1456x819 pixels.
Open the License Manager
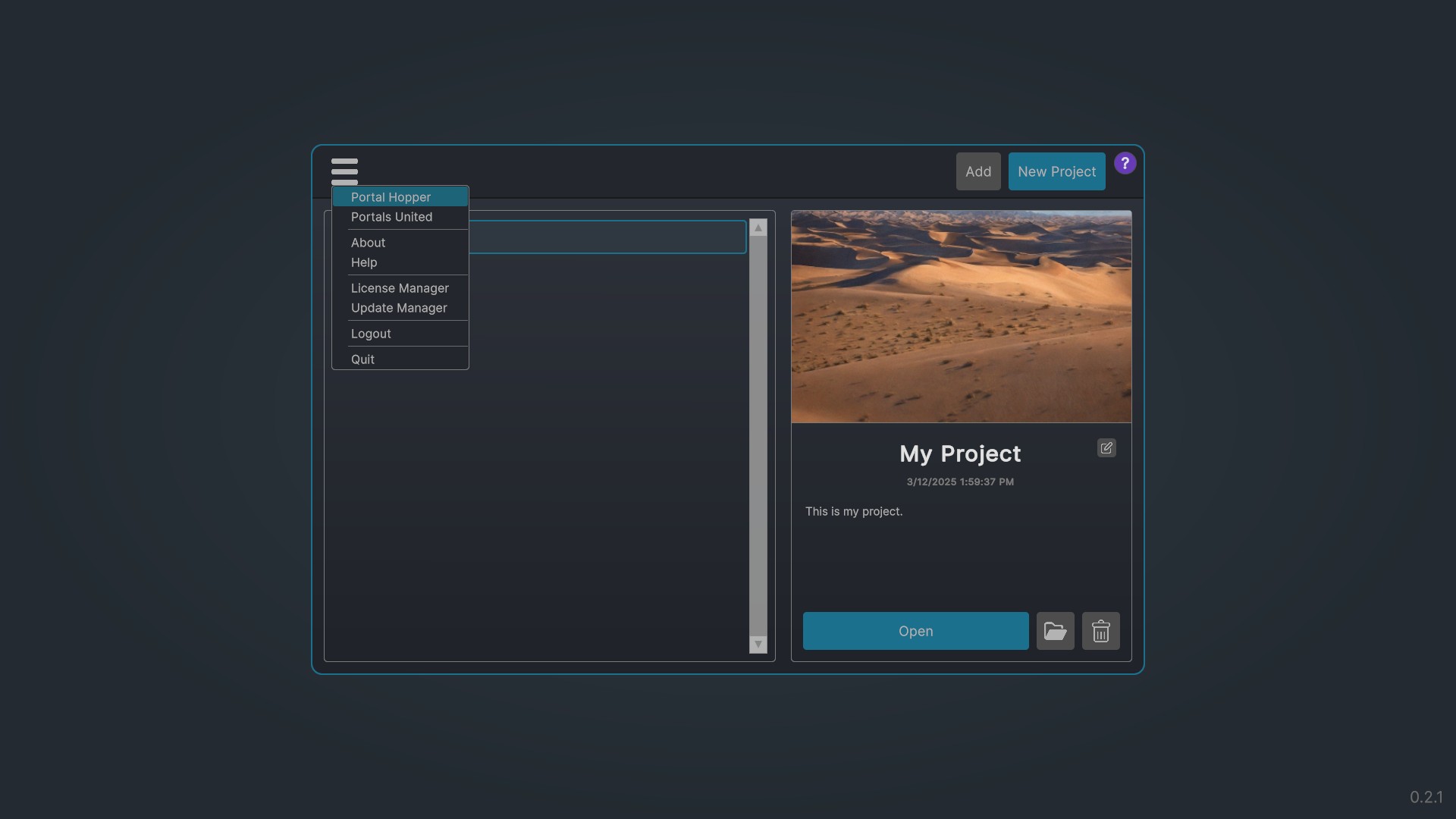point(400,288)
